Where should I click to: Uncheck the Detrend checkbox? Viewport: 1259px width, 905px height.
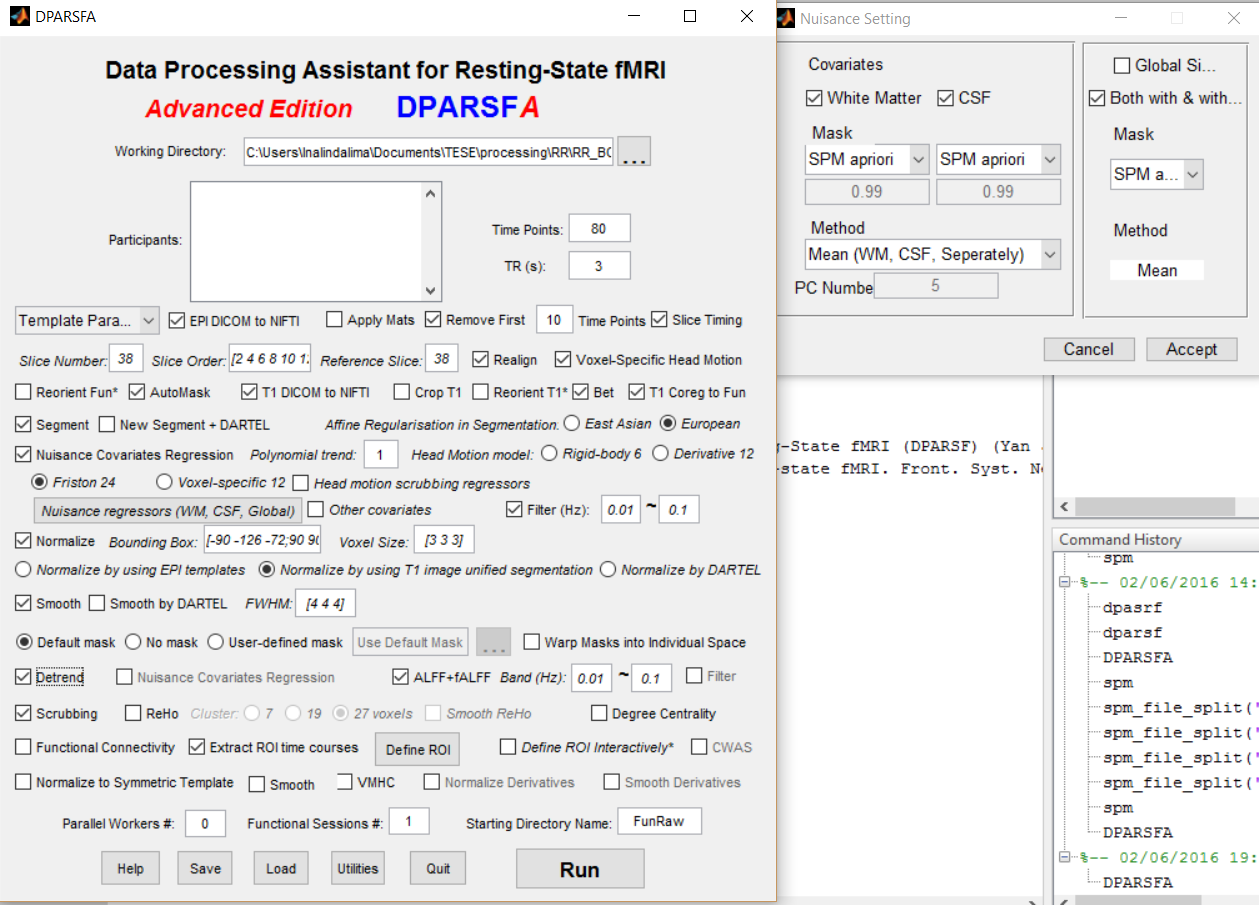pos(24,676)
